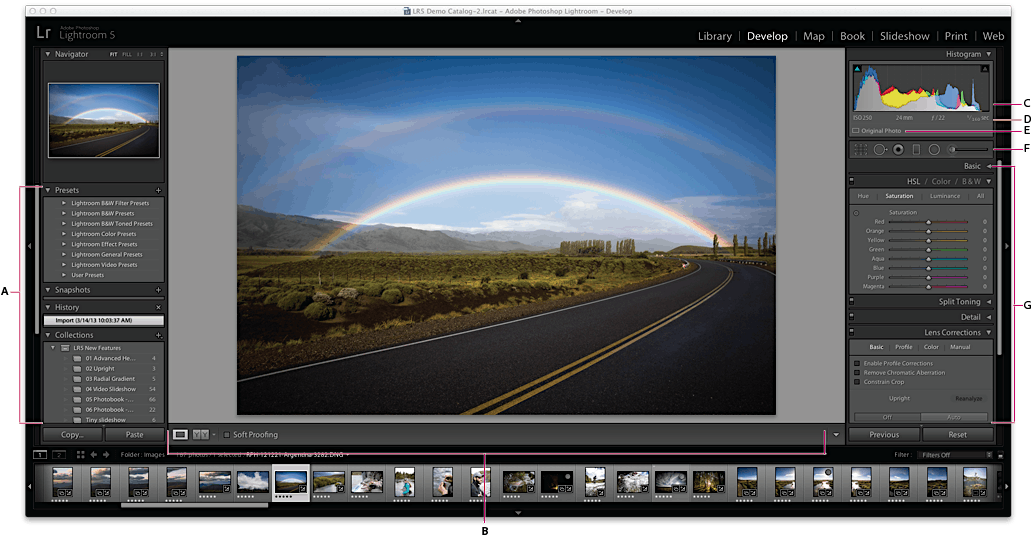Click the Reset button
Screen dimensions: 1031x538
[957, 435]
